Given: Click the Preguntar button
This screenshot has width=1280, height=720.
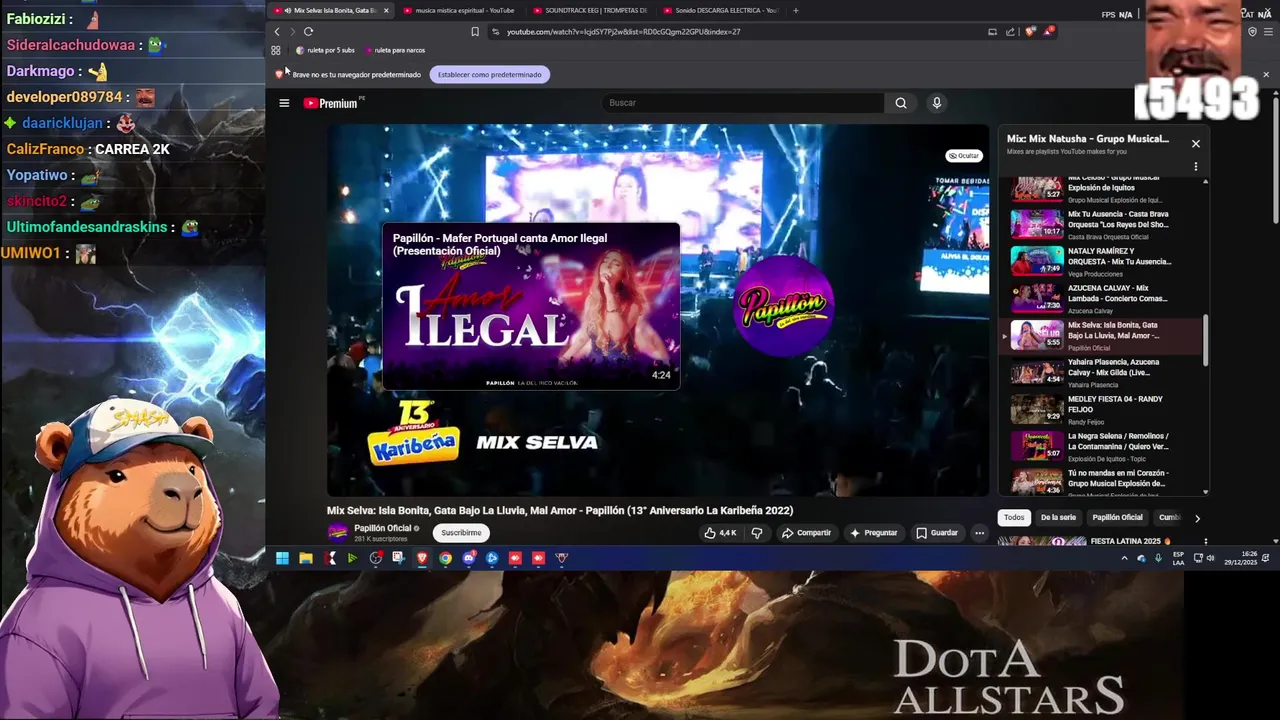Looking at the screenshot, I should point(873,533).
